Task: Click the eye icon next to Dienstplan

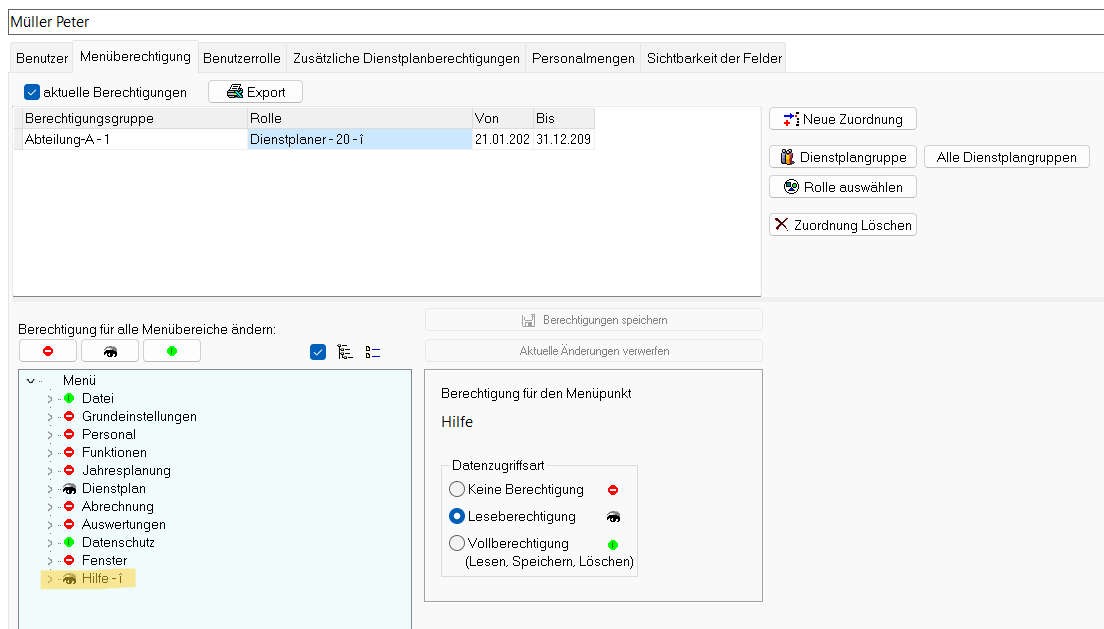Action: (69, 489)
